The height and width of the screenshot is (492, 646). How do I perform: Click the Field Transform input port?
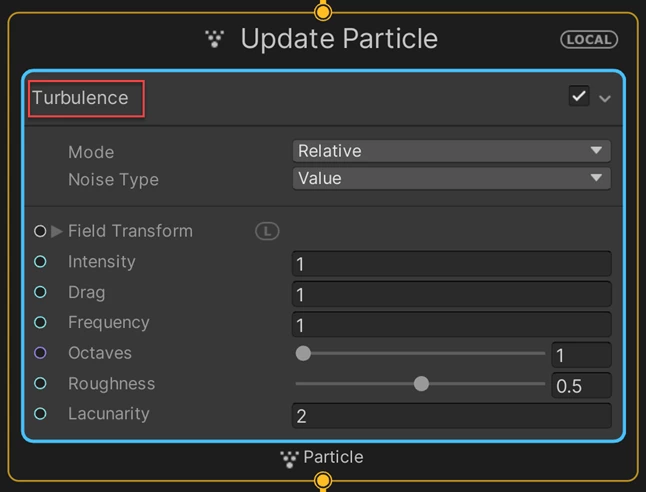40,231
